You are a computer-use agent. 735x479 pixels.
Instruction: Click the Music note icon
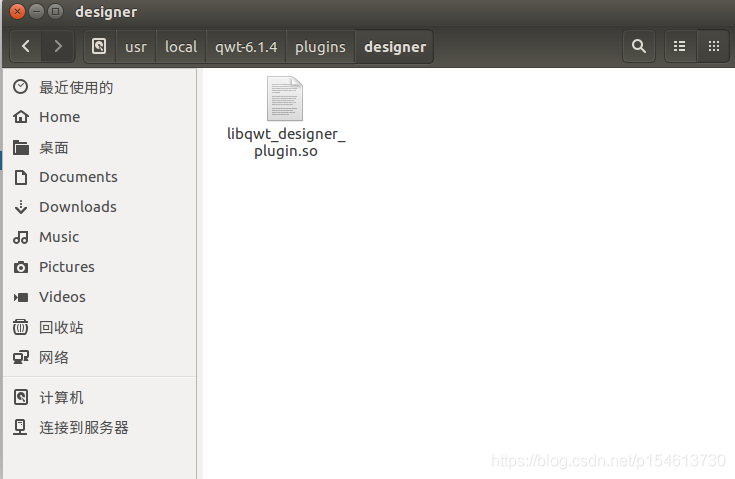21,237
